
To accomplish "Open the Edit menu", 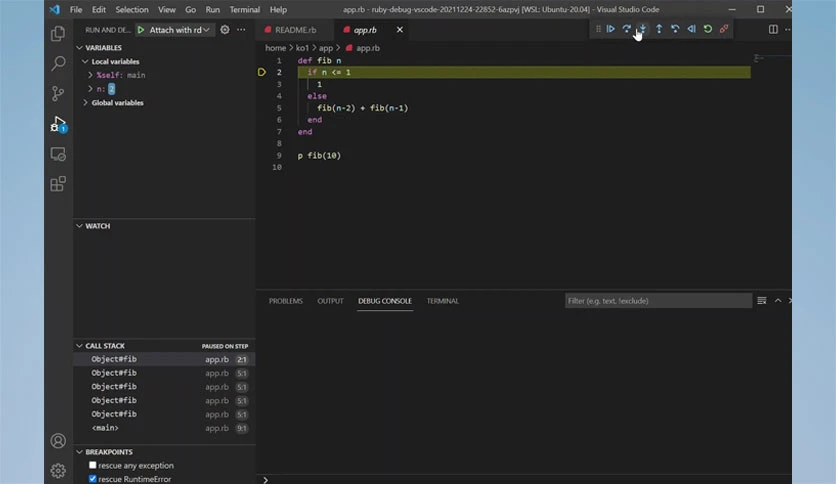I will tap(99, 10).
